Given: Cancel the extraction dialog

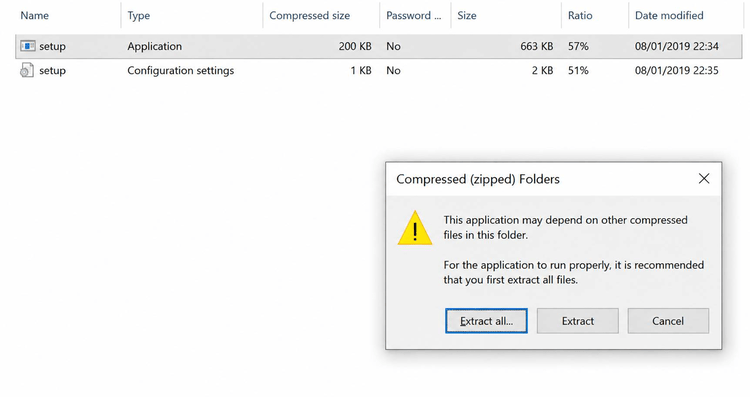Looking at the screenshot, I should [x=668, y=321].
